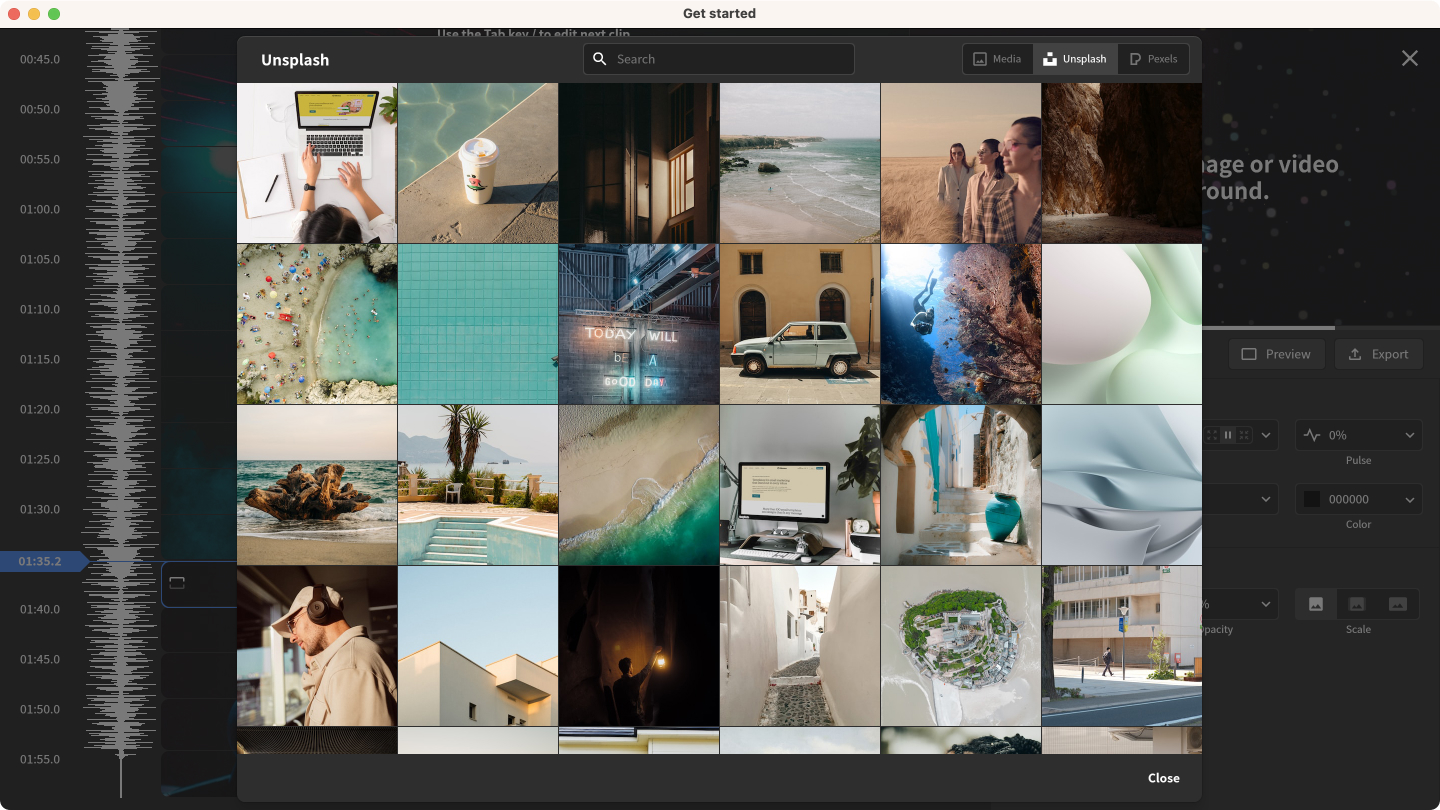
Task: Click the 01:35.2 playhead marker
Action: click(x=44, y=561)
